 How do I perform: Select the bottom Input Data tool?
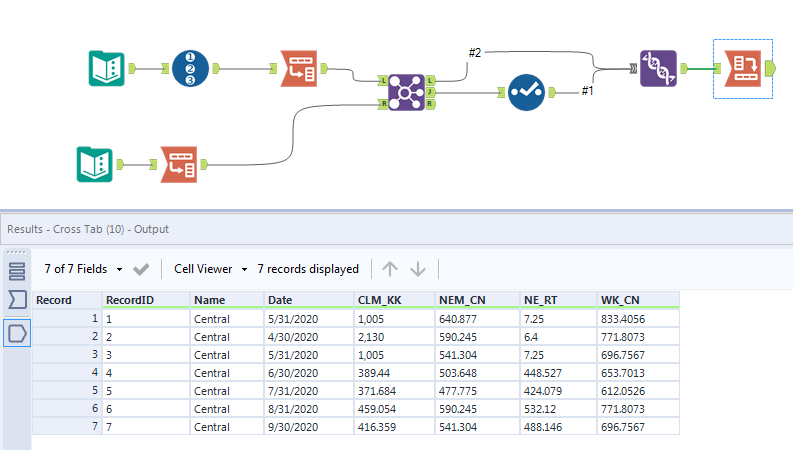[95, 163]
